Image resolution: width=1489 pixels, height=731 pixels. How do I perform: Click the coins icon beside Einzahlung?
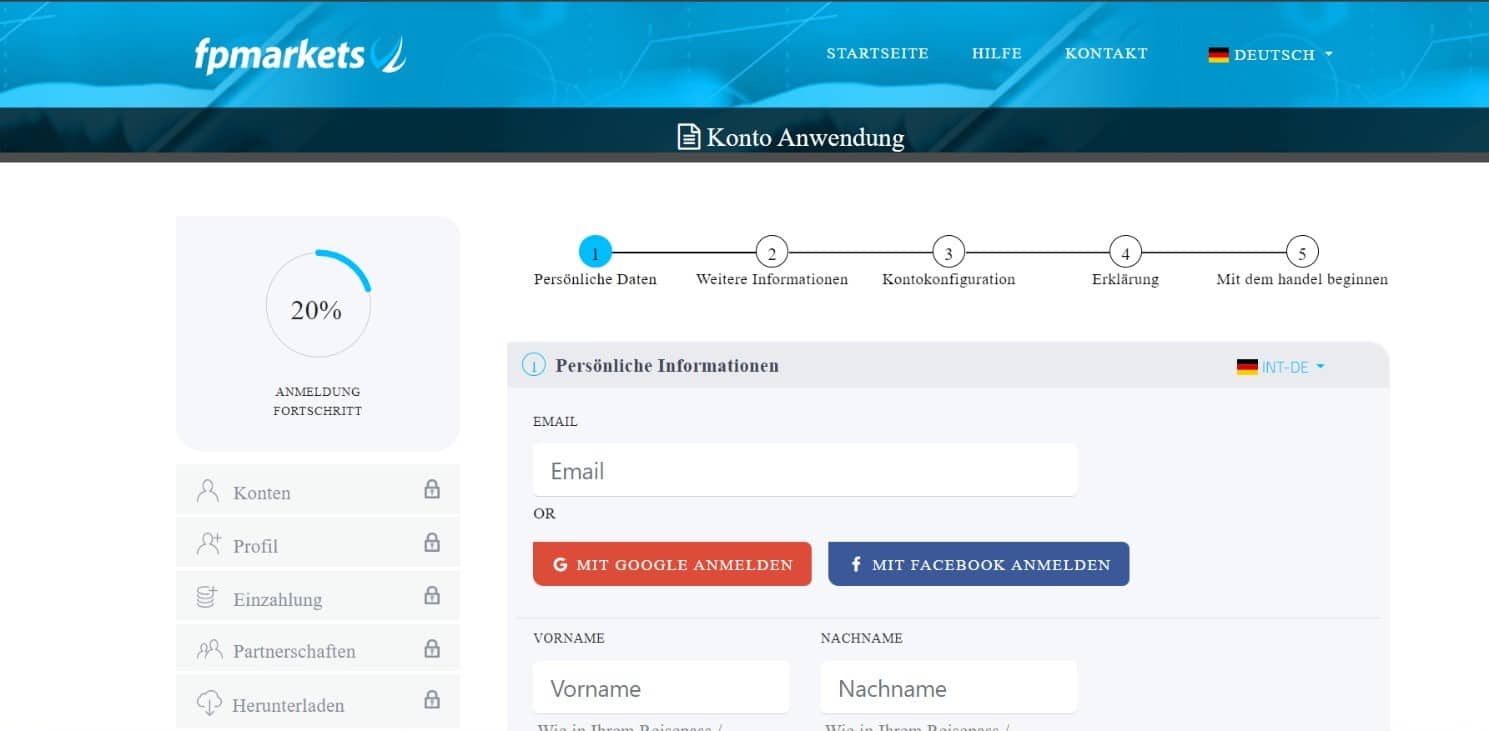[207, 597]
